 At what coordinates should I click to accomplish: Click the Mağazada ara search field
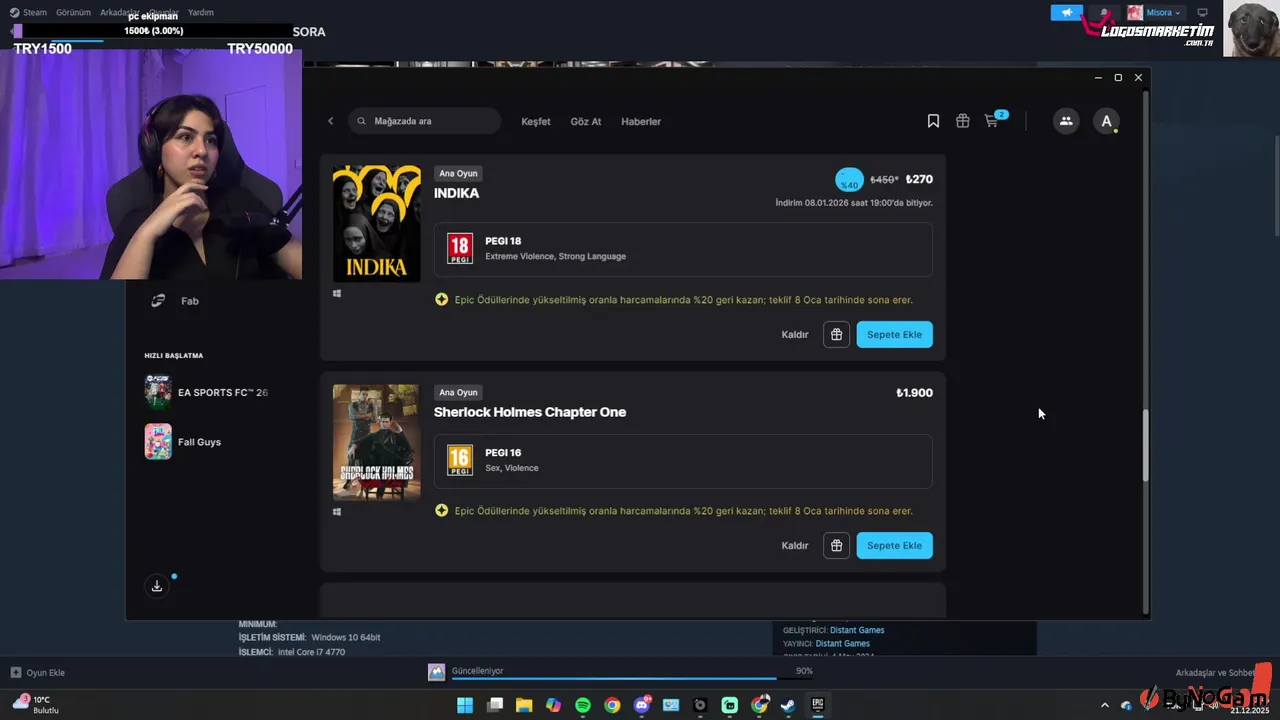click(x=425, y=121)
